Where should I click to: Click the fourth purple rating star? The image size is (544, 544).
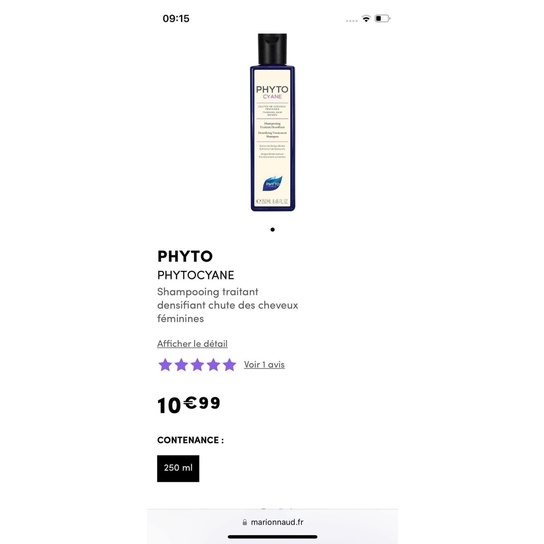(x=213, y=365)
